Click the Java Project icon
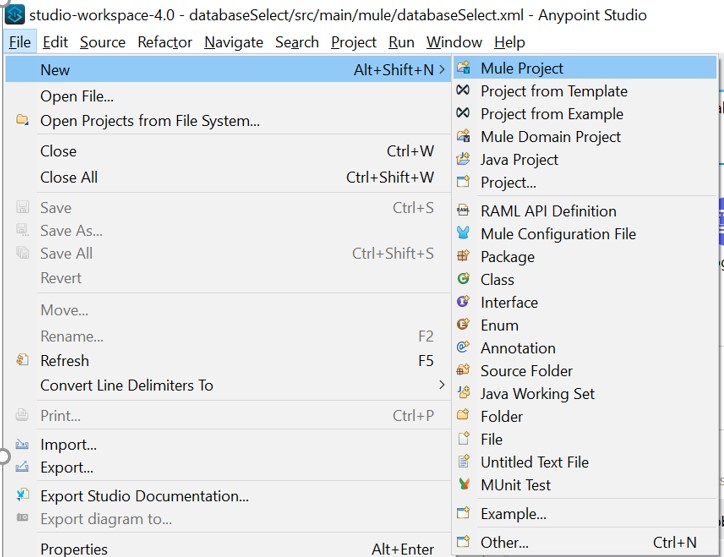The image size is (724, 557). point(463,160)
